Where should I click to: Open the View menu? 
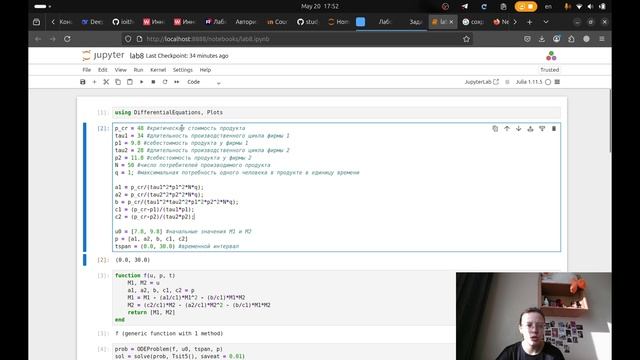coord(120,70)
